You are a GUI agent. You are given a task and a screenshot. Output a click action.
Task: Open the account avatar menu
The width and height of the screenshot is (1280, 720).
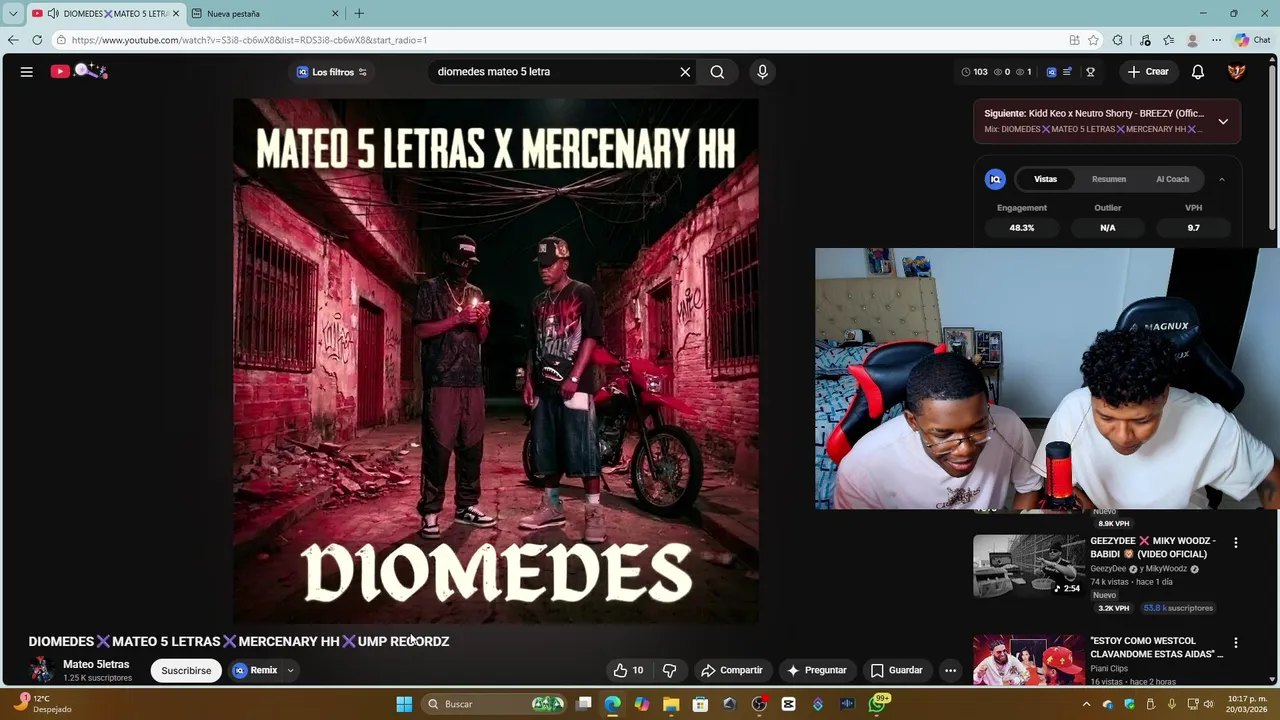(1236, 72)
